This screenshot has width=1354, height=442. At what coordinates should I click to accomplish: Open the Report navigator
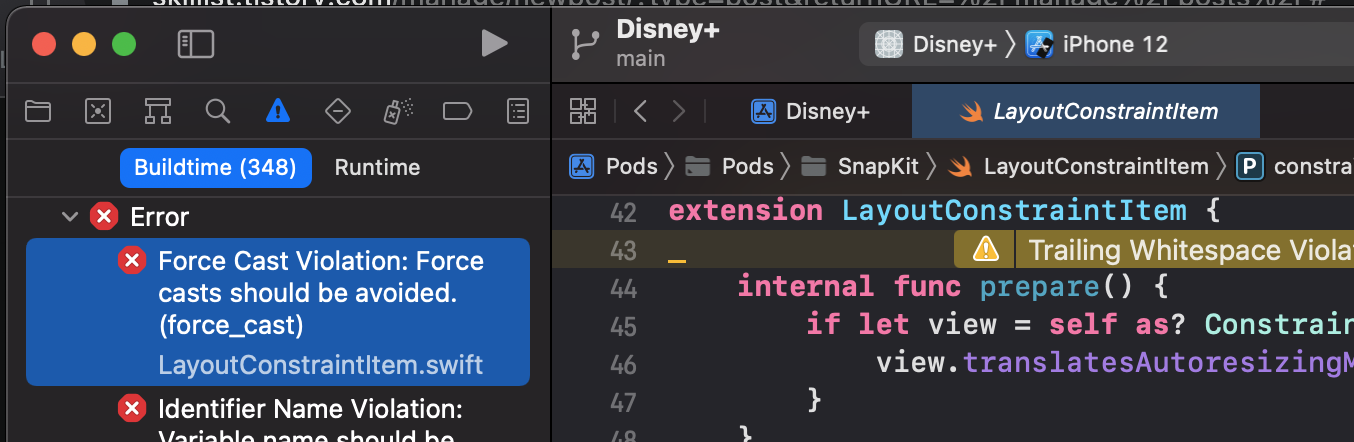coord(517,111)
